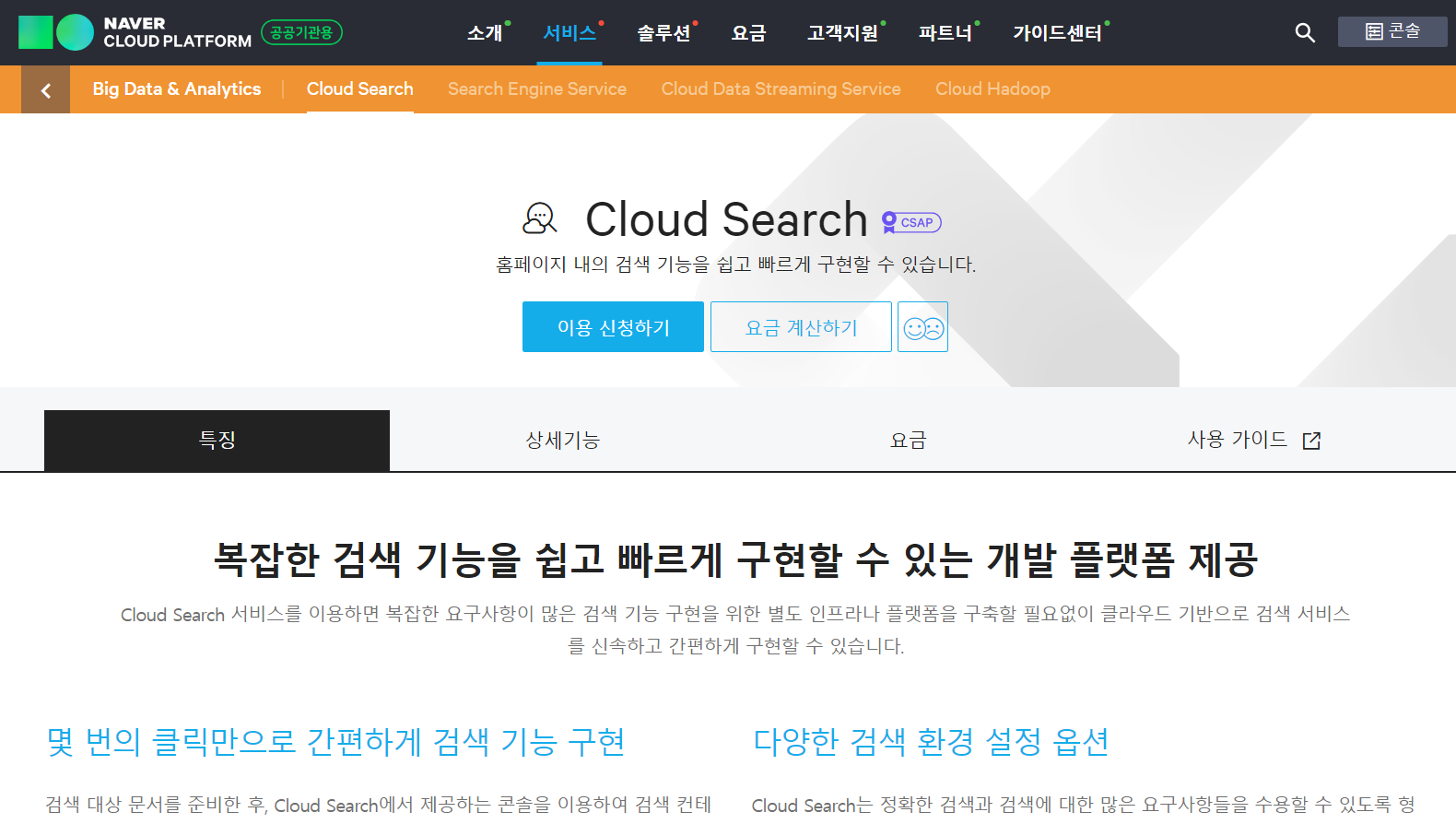Switch to the 요금 section tab
This screenshot has height=824, width=1456.
[x=908, y=441]
